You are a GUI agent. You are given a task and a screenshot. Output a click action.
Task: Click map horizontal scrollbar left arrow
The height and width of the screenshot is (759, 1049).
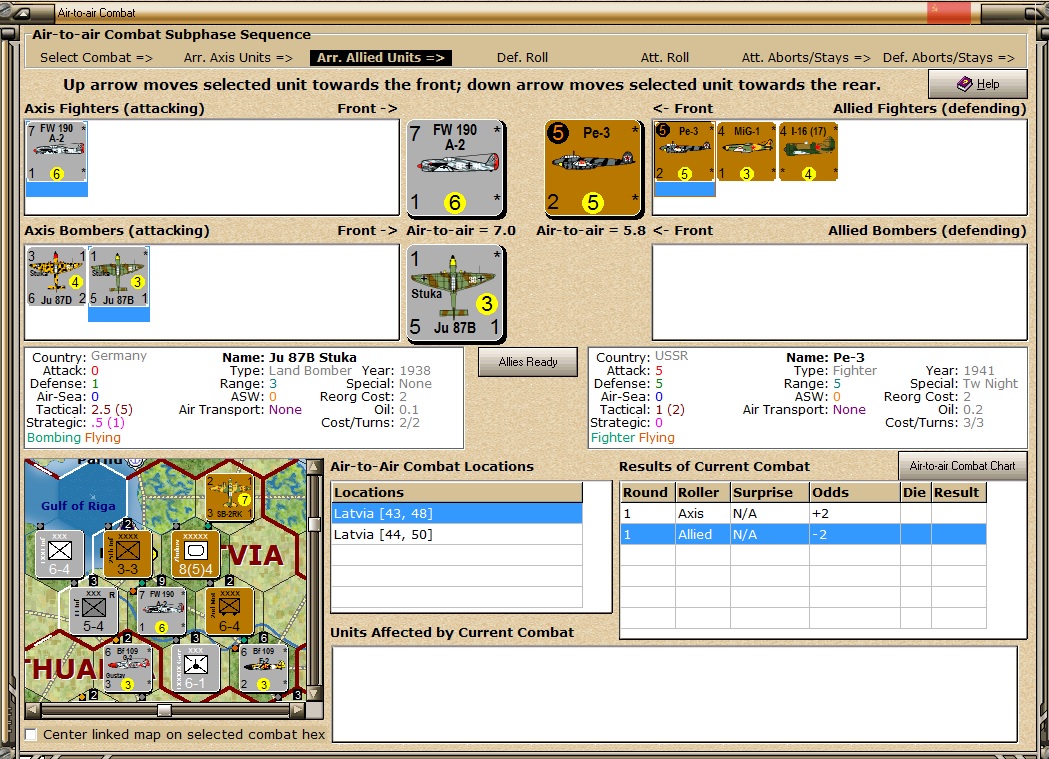tap(32, 710)
